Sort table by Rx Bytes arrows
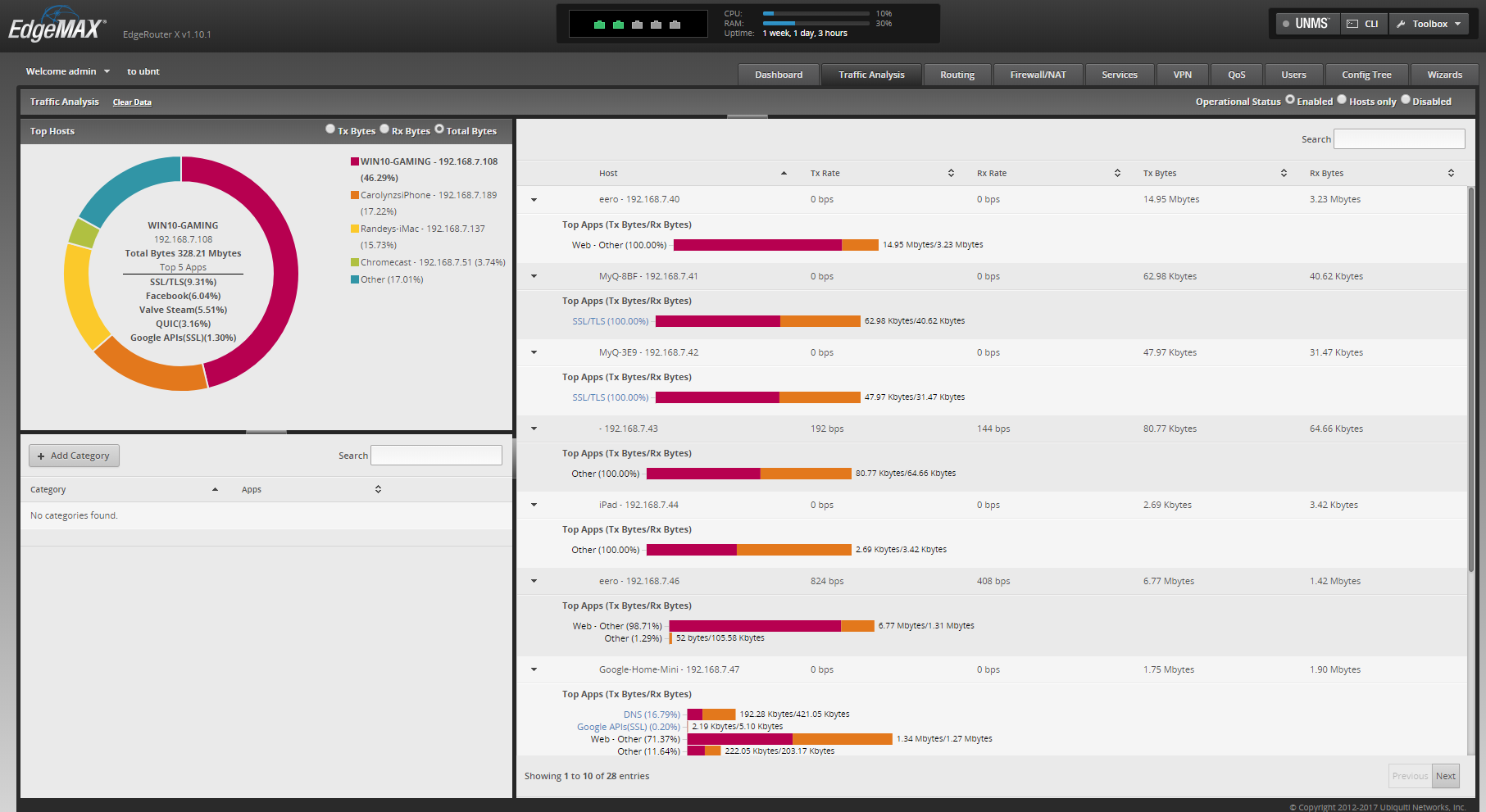 pos(1451,174)
